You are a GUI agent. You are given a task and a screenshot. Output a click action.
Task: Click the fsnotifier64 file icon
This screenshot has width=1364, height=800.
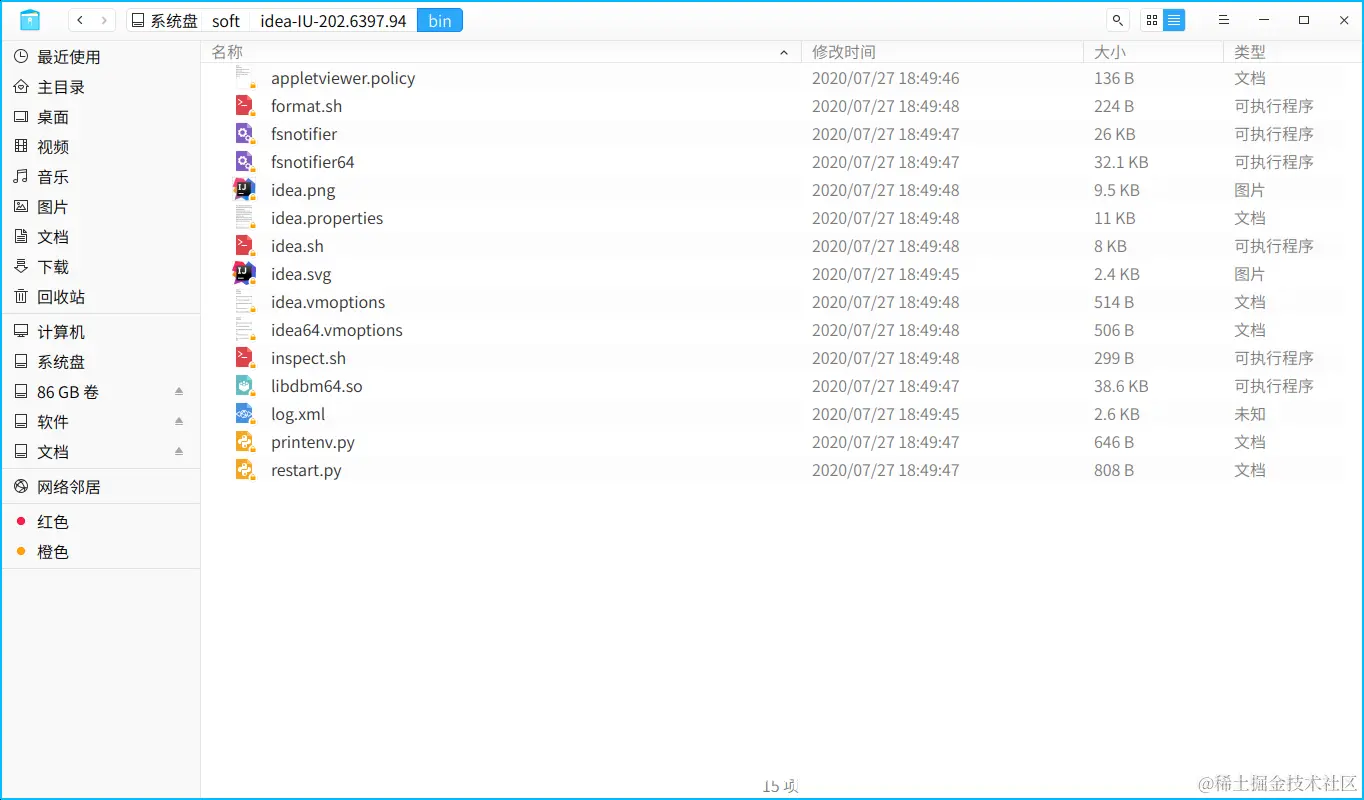click(x=245, y=162)
